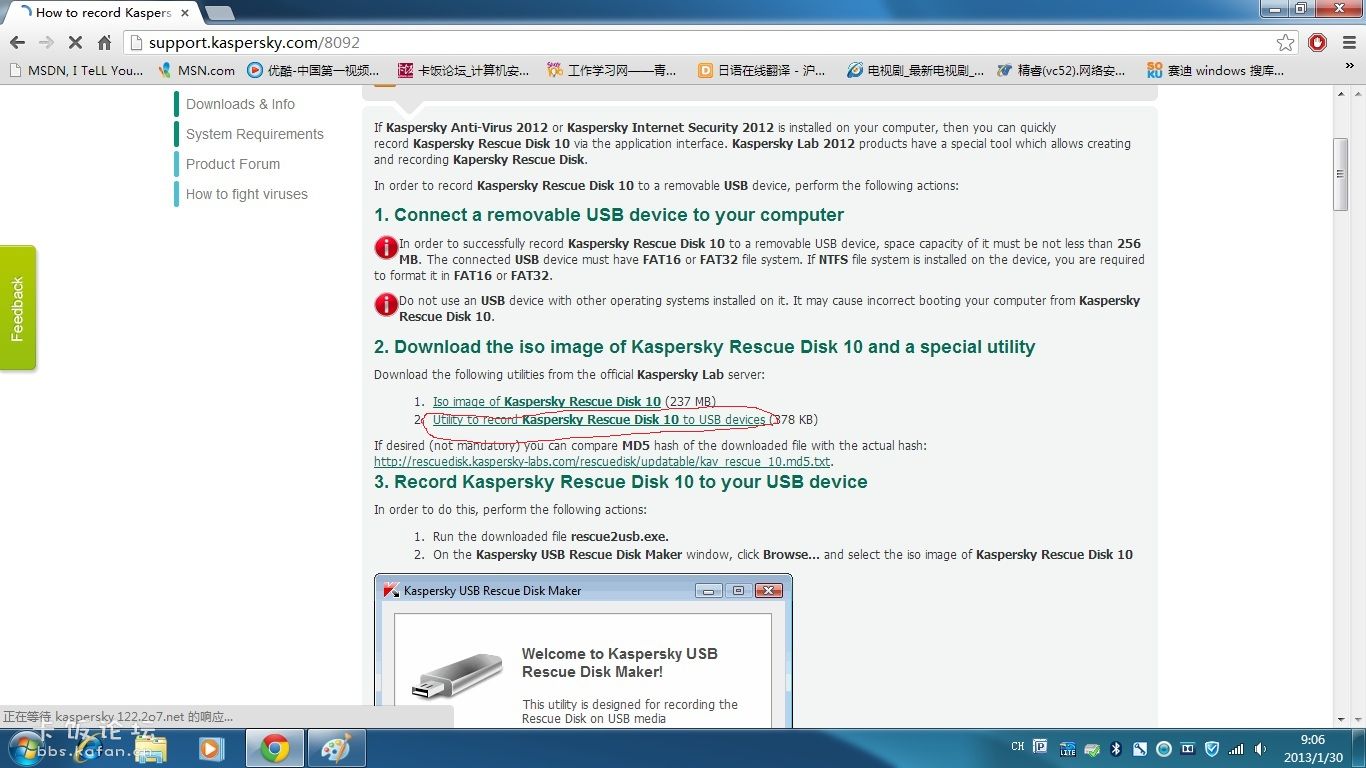1366x768 pixels.
Task: Click the clock showing 9:06
Action: click(1311, 748)
